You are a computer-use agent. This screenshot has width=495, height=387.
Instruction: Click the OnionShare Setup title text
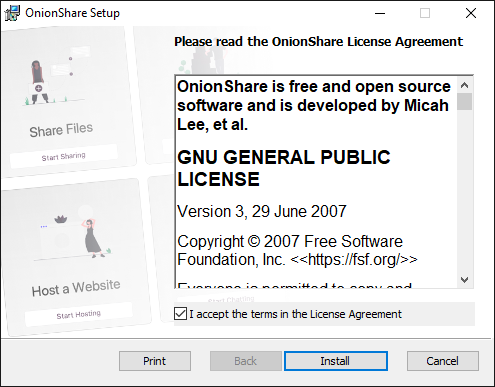click(72, 13)
